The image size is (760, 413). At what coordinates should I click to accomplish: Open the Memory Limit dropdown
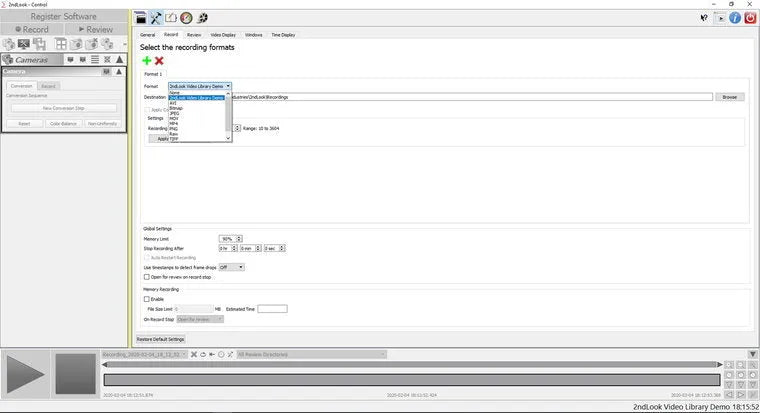point(230,239)
